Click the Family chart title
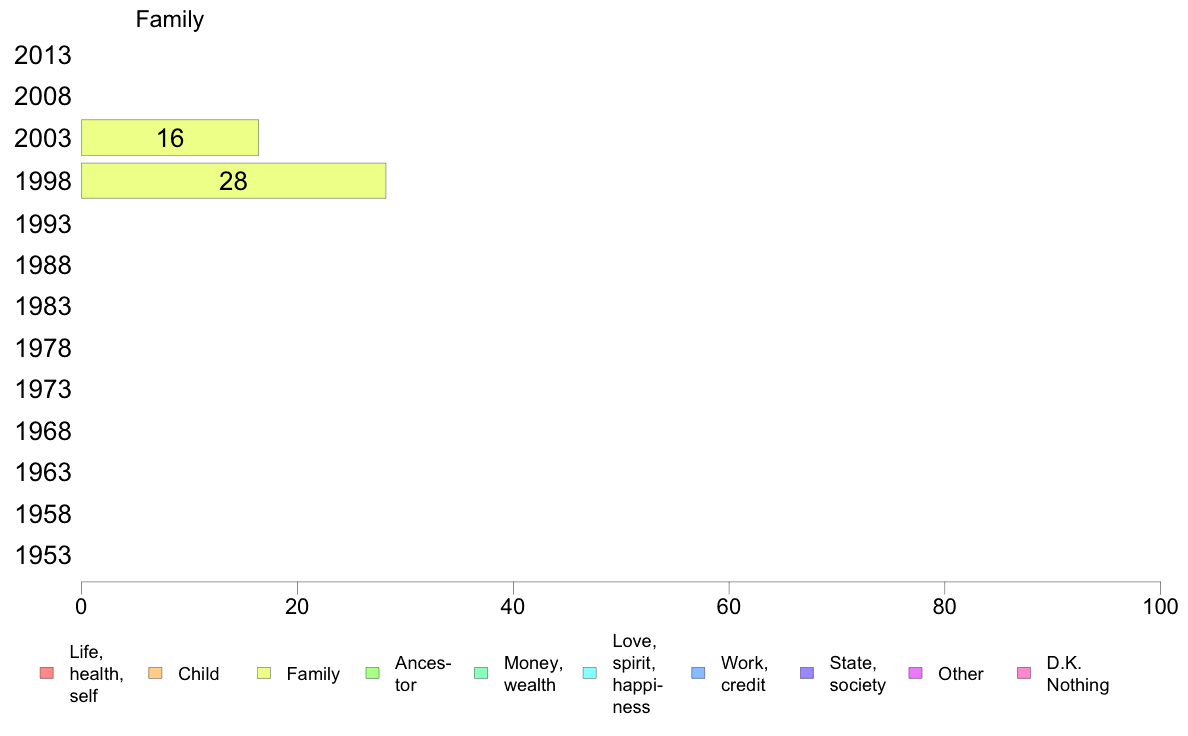 click(170, 19)
